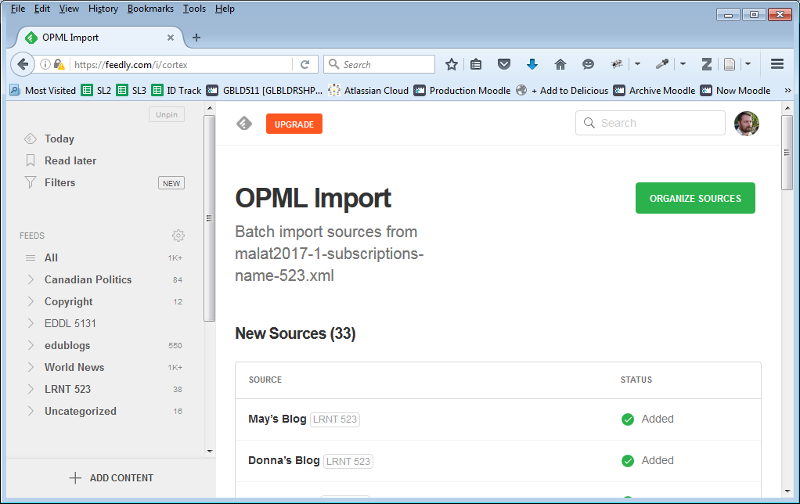Close the OPML Import tab
The image size is (800, 504).
[170, 37]
